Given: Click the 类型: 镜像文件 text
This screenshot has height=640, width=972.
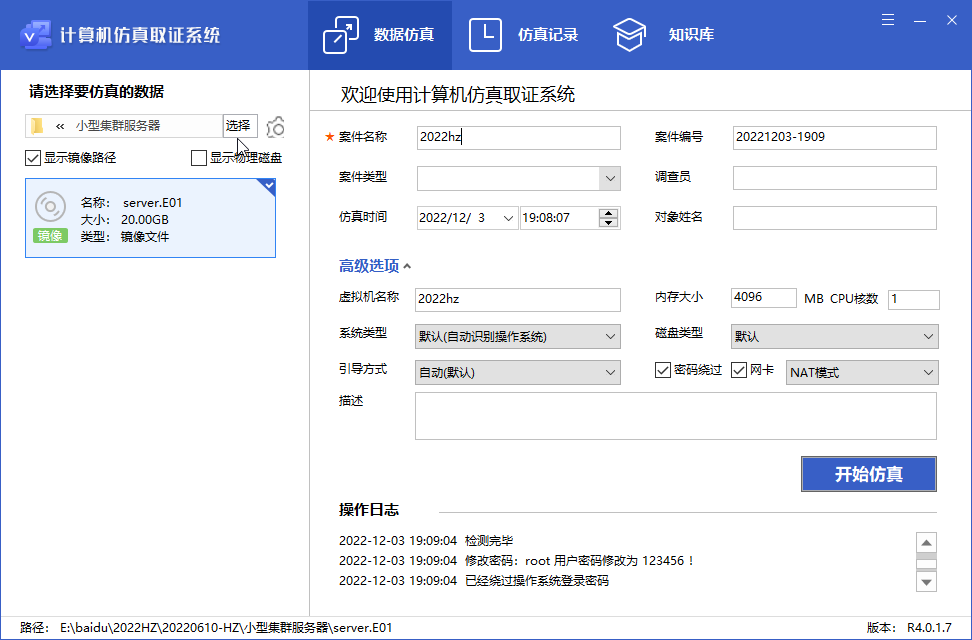Looking at the screenshot, I should point(125,236).
